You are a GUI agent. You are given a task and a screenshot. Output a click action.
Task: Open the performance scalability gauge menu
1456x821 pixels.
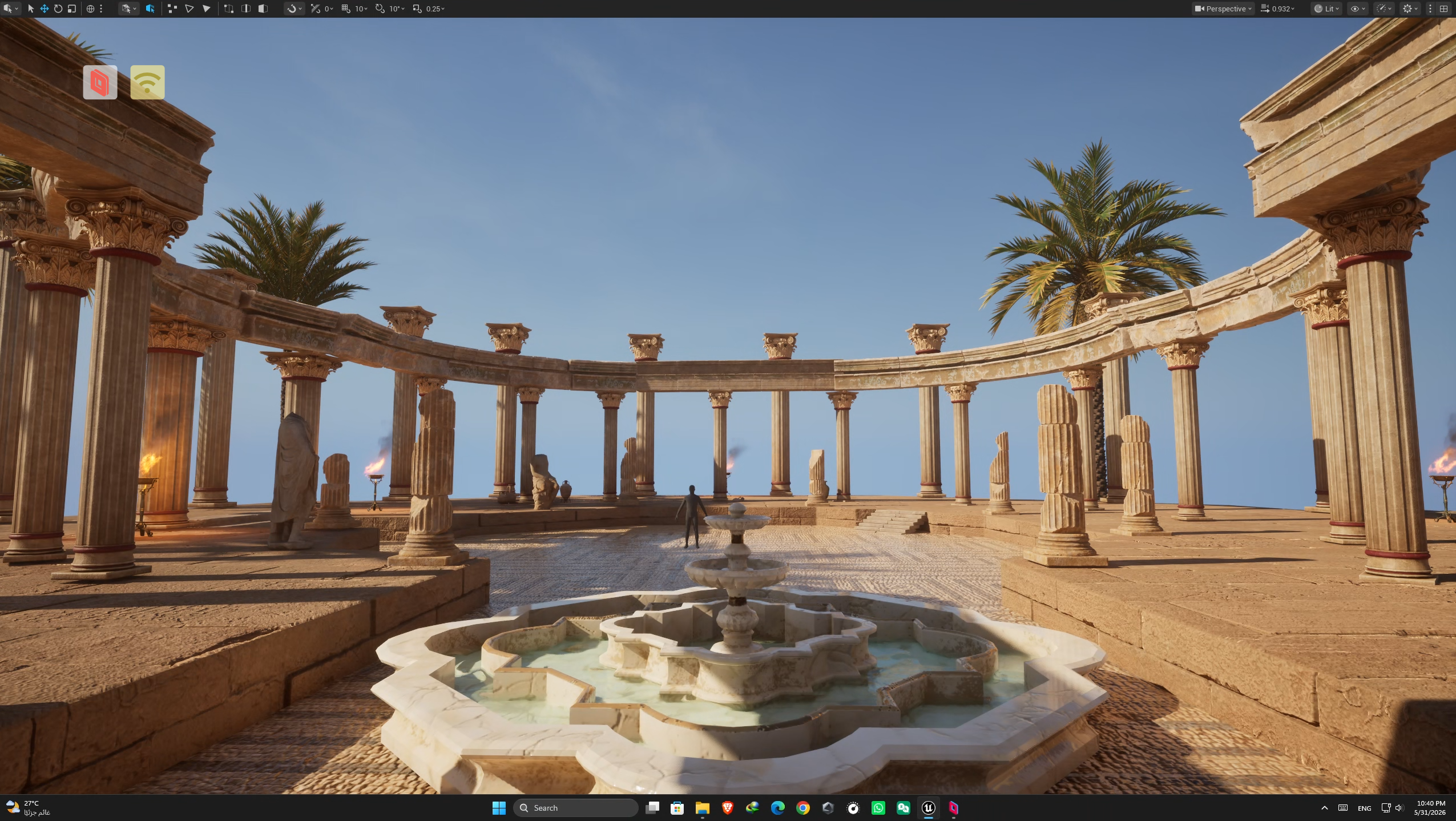click(1384, 9)
